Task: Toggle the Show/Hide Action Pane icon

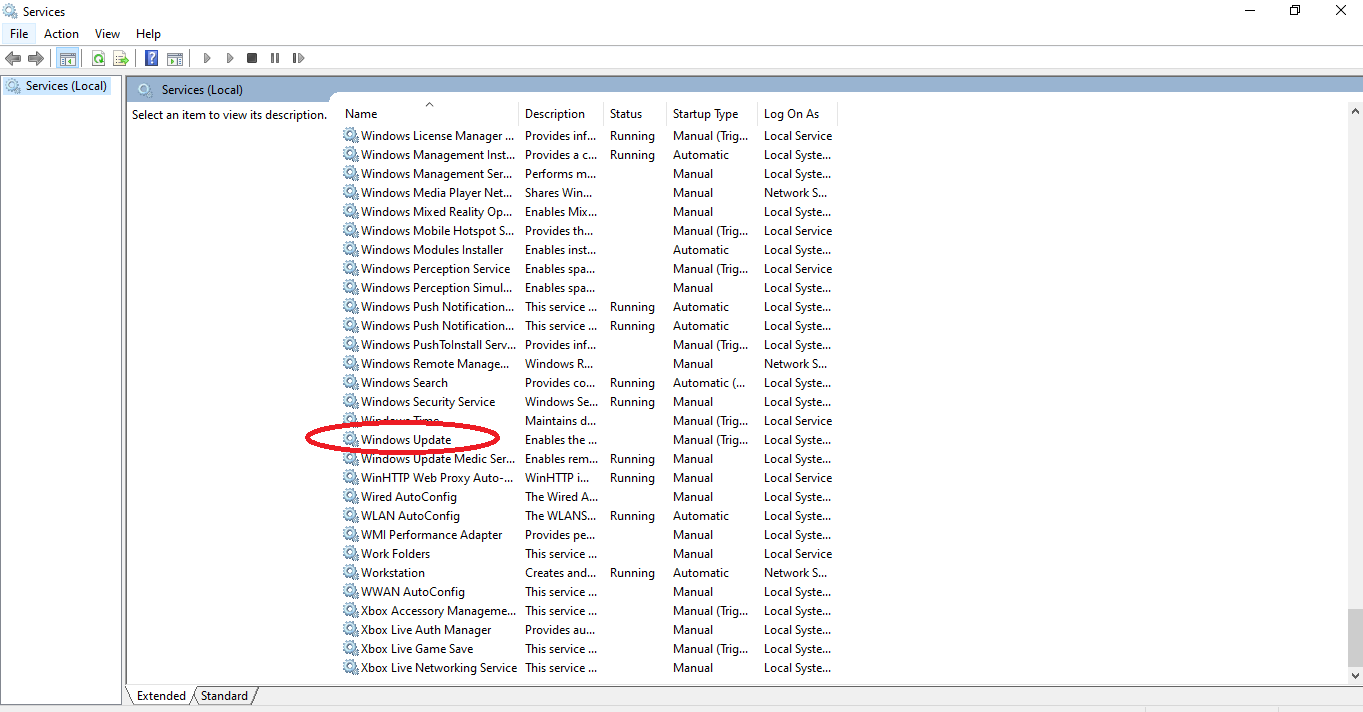Action: pos(175,59)
